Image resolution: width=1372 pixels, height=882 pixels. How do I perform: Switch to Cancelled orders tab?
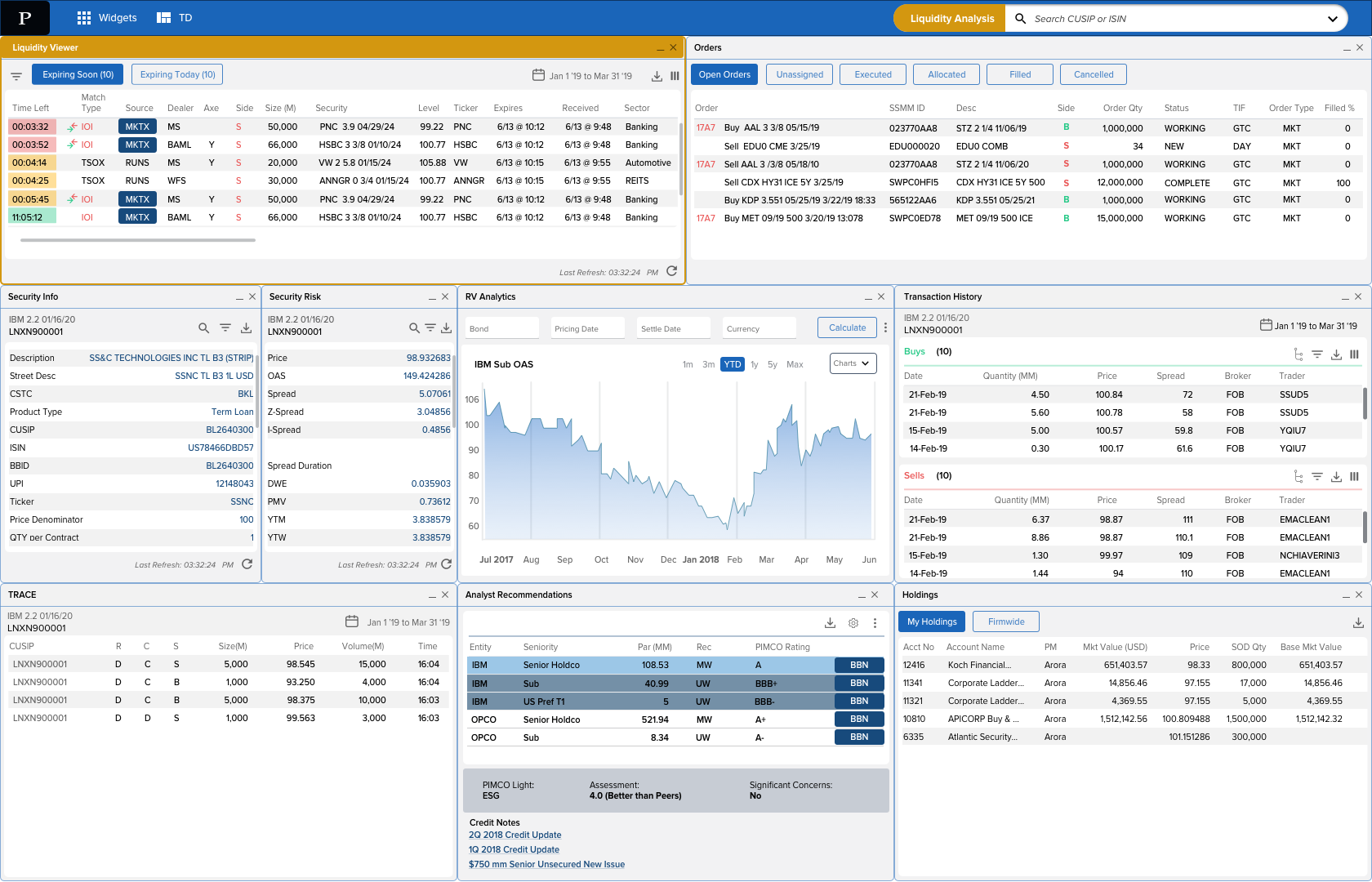(x=1094, y=74)
